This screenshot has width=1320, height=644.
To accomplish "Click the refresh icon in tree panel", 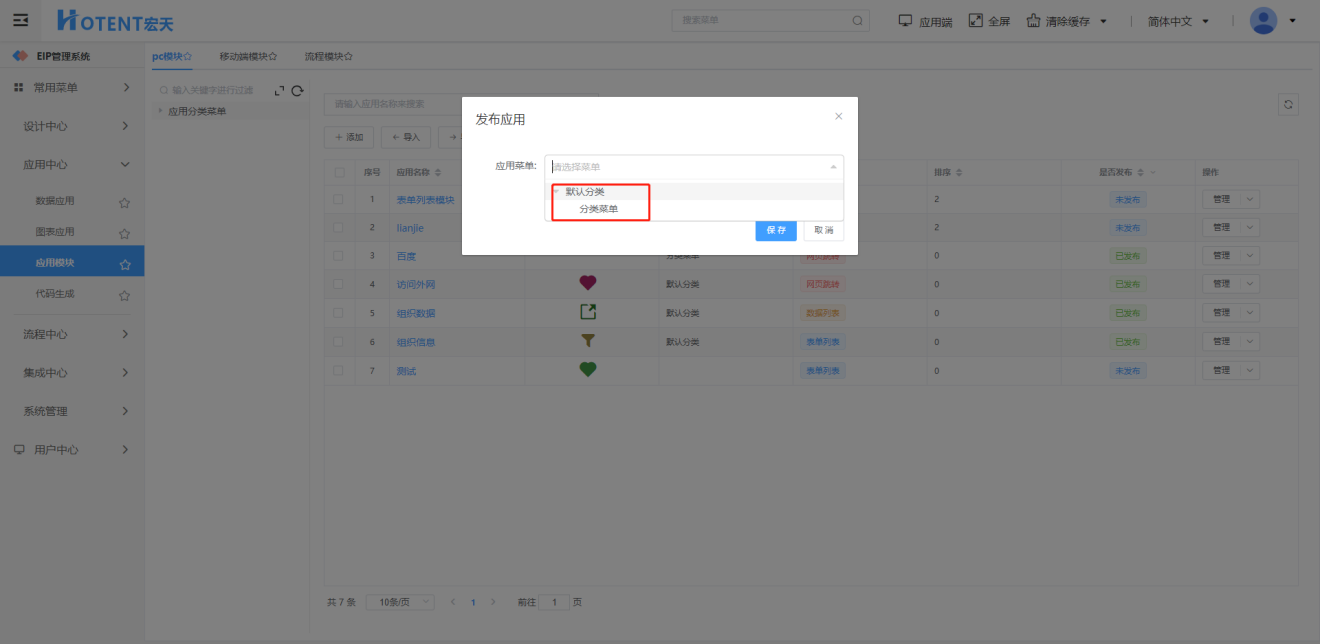I will tap(297, 91).
